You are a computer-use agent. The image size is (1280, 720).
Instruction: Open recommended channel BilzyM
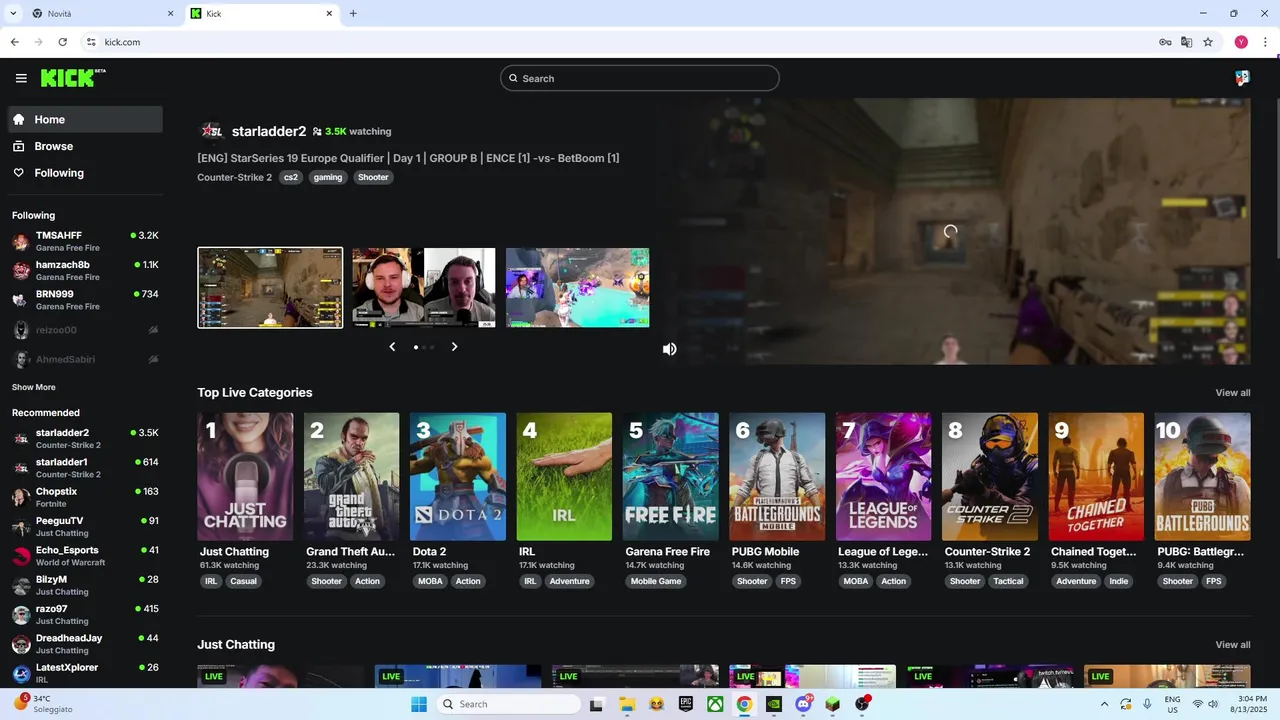(x=85, y=585)
